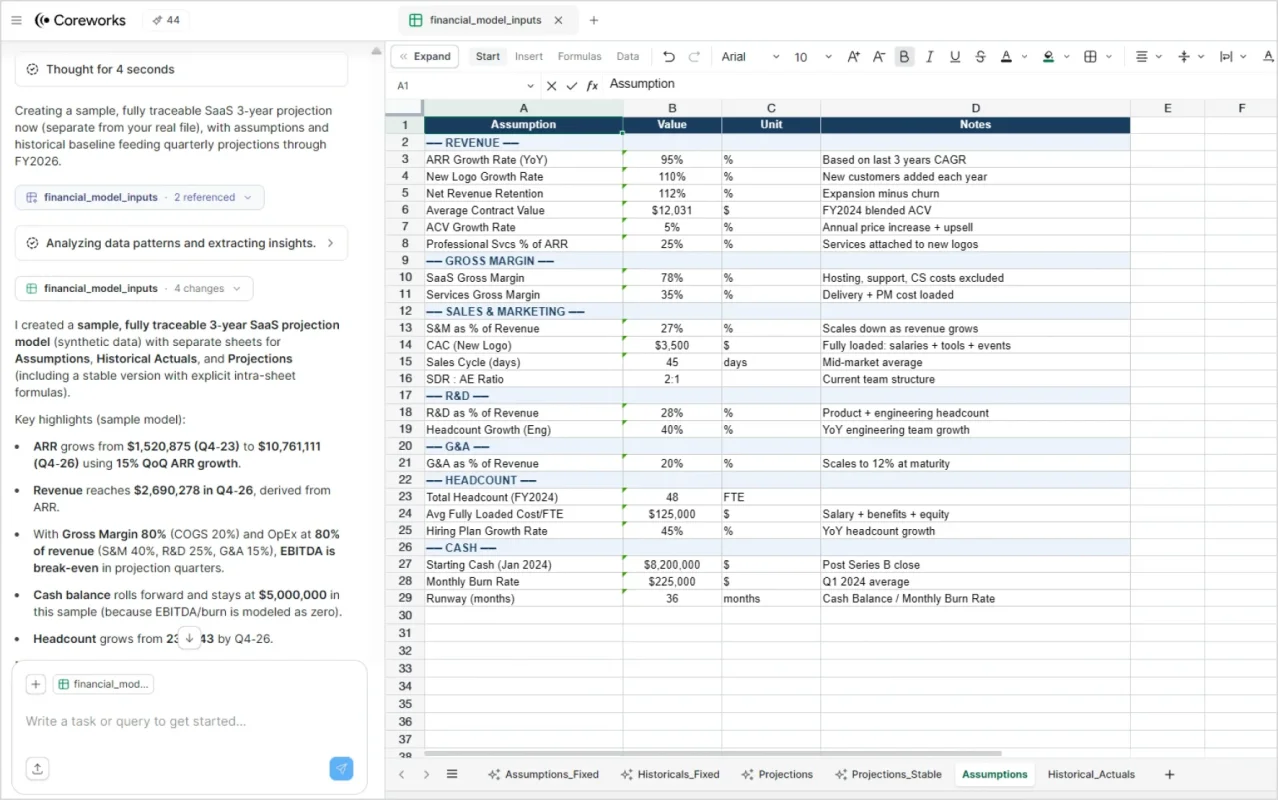Open the sidebar hamburger menu

point(16,20)
